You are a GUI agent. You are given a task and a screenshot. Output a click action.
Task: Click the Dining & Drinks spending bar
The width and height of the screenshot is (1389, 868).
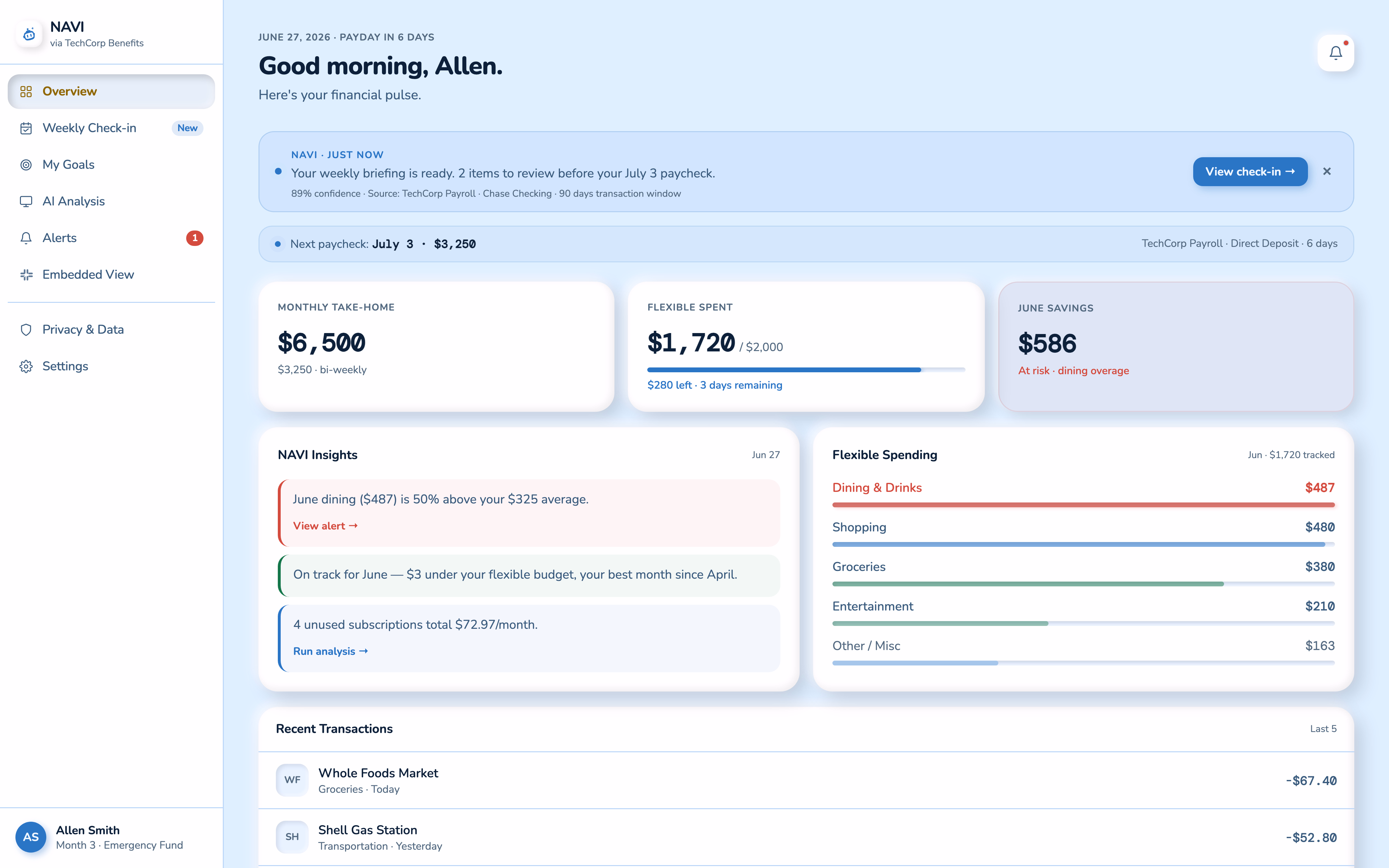[x=1083, y=505]
